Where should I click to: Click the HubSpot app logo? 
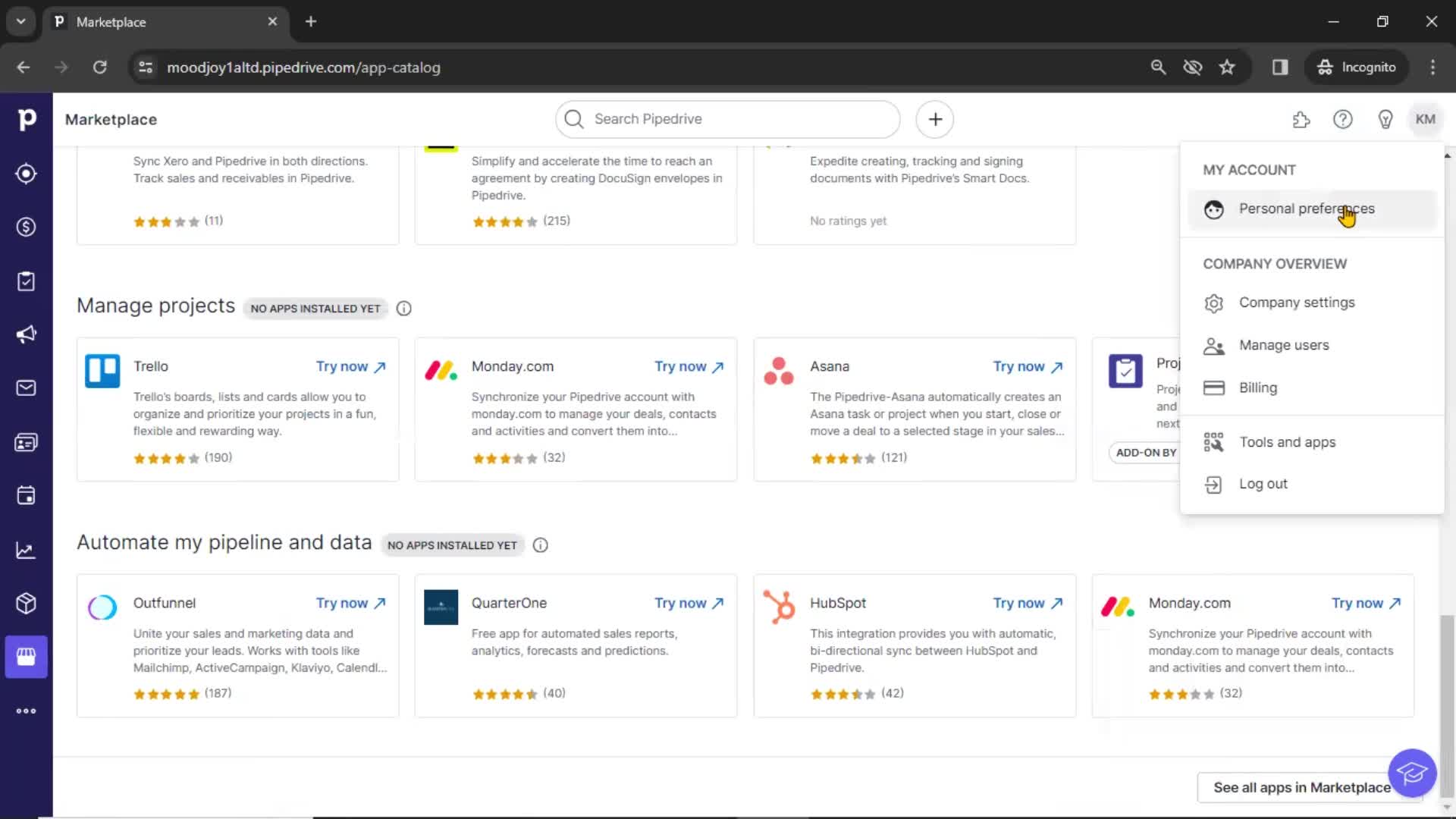pos(779,607)
